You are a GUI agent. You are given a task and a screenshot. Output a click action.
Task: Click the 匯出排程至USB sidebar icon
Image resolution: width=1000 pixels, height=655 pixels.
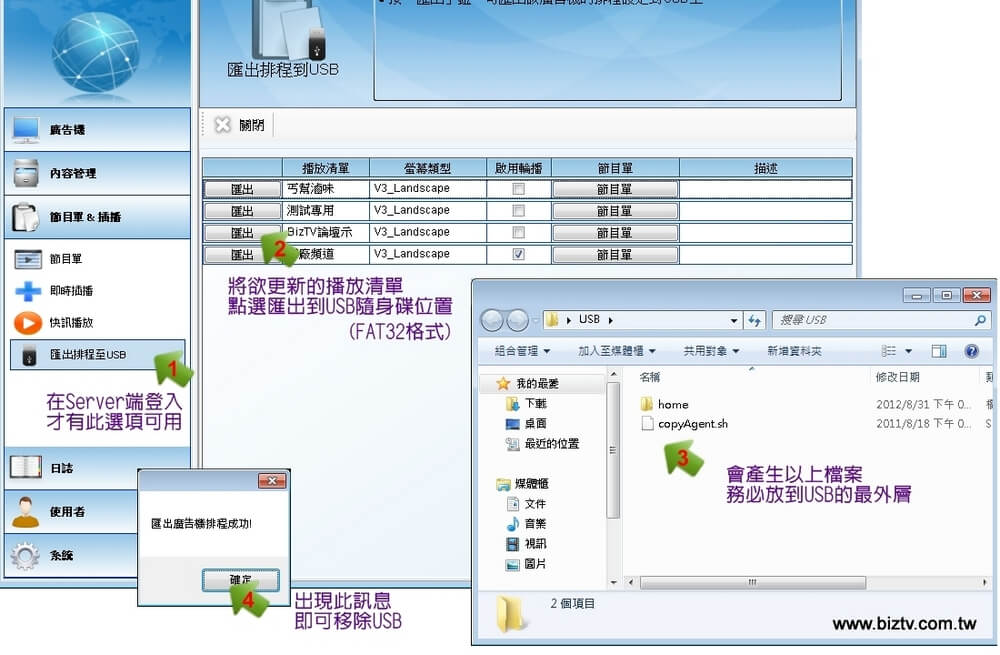click(28, 354)
